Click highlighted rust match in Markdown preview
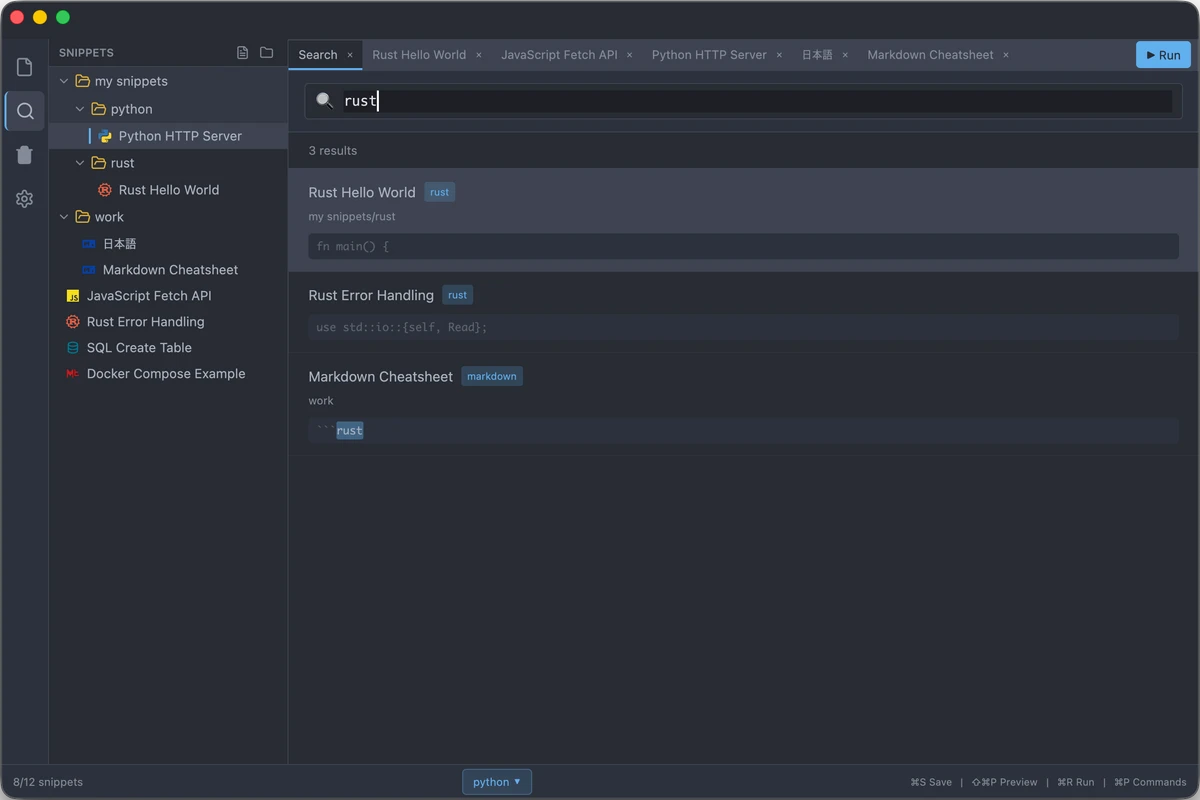The image size is (1200, 800). click(350, 431)
